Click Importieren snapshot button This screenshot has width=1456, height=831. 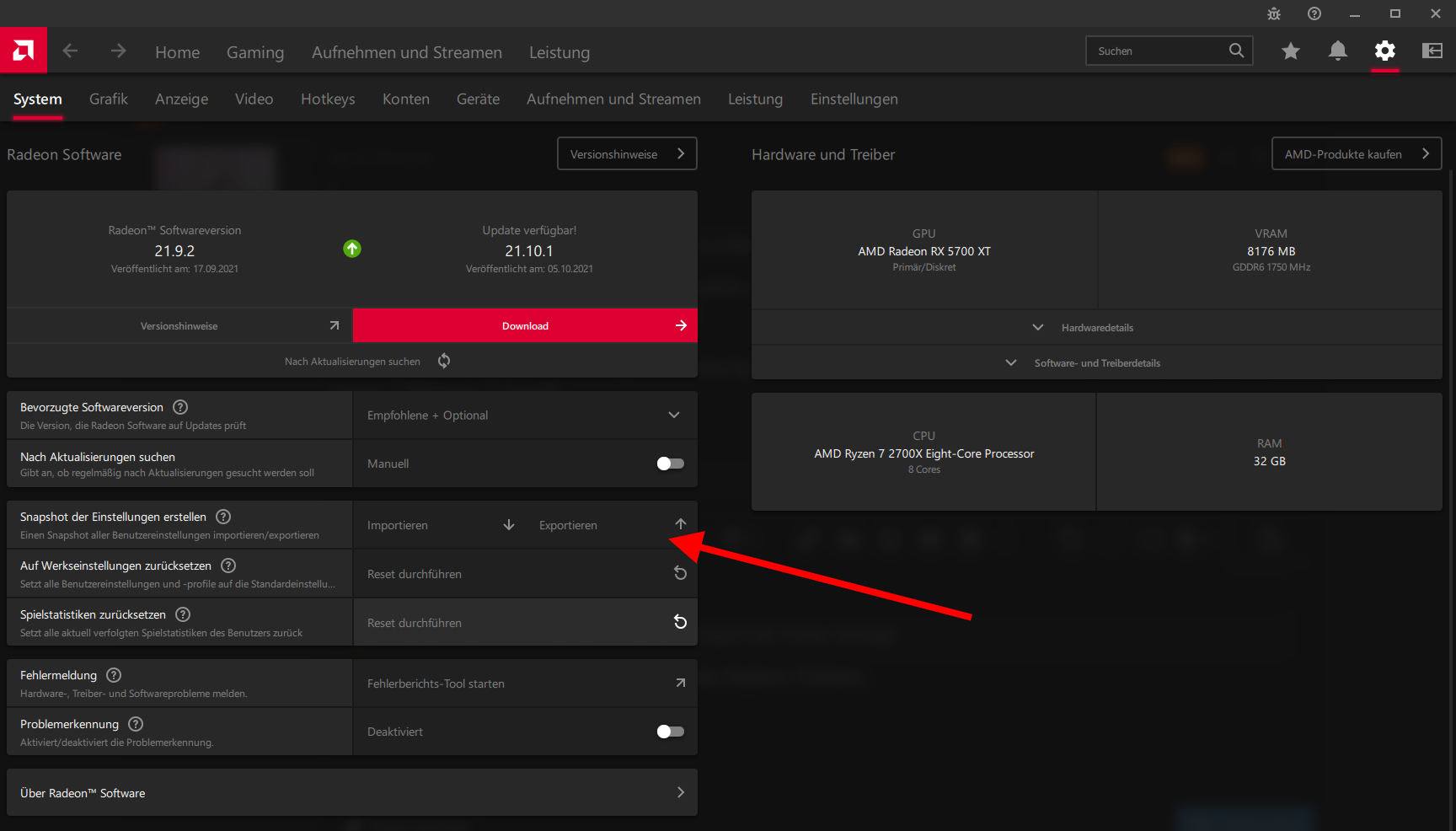[440, 525]
